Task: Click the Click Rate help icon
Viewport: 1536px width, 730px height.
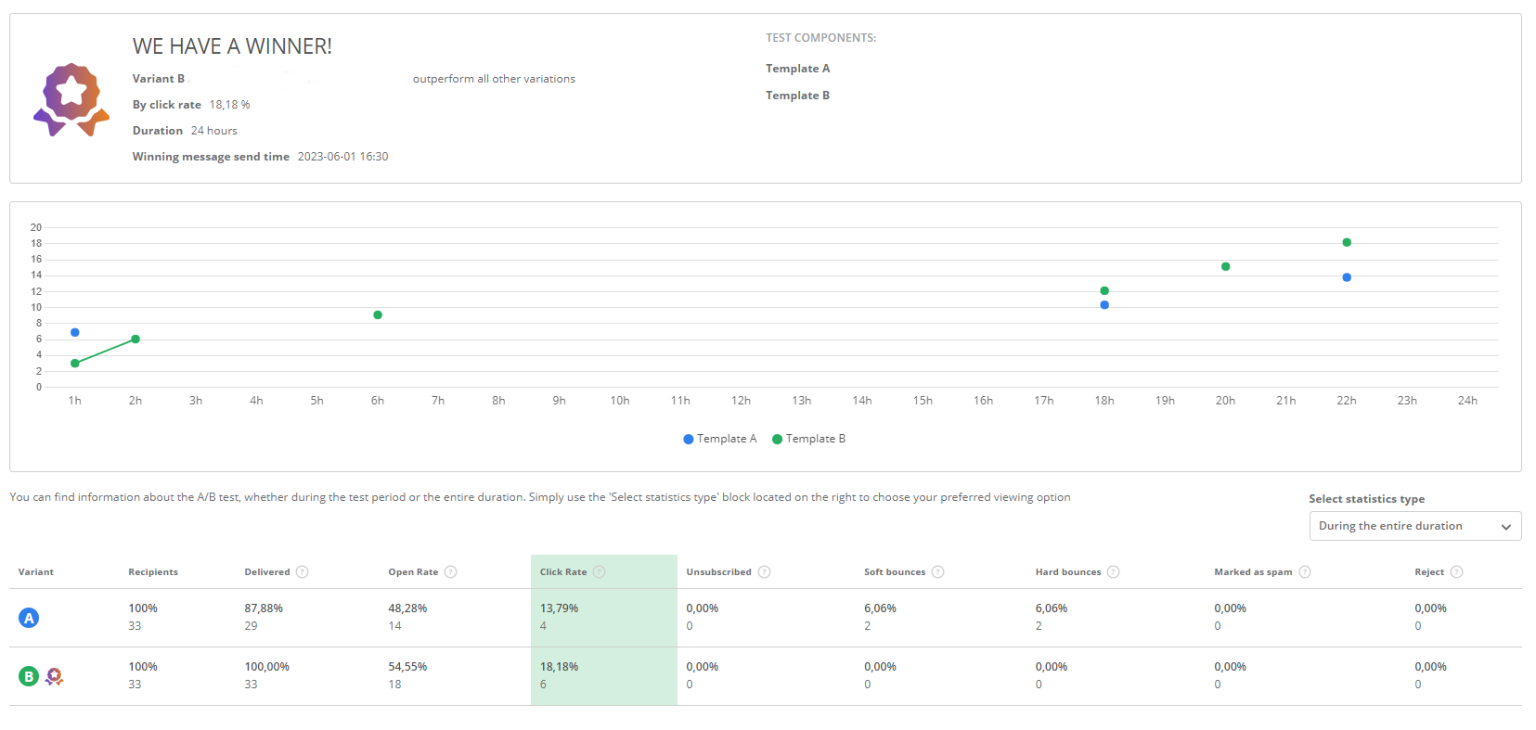Action: point(599,572)
